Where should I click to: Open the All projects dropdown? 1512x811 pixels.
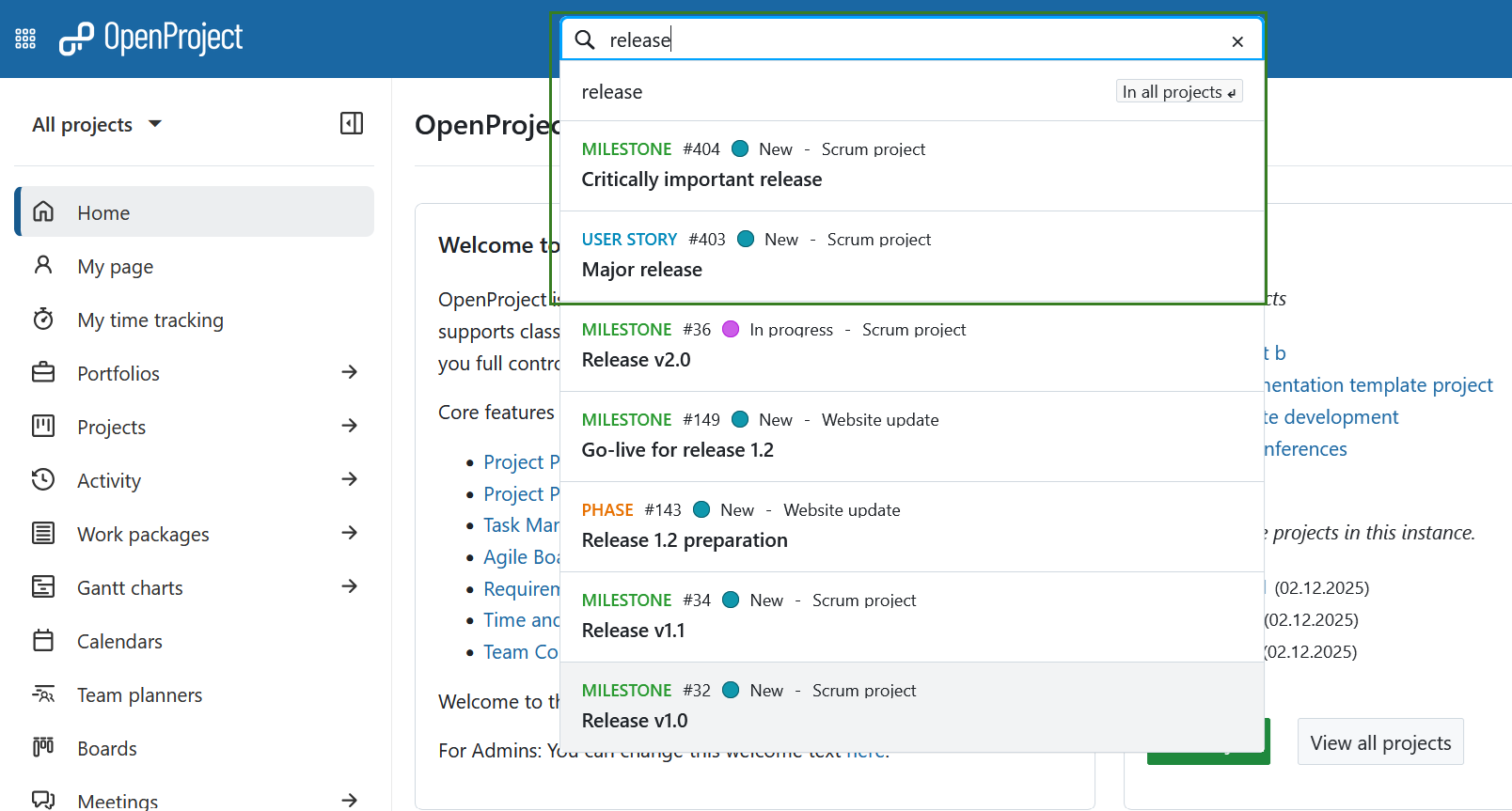tap(97, 124)
